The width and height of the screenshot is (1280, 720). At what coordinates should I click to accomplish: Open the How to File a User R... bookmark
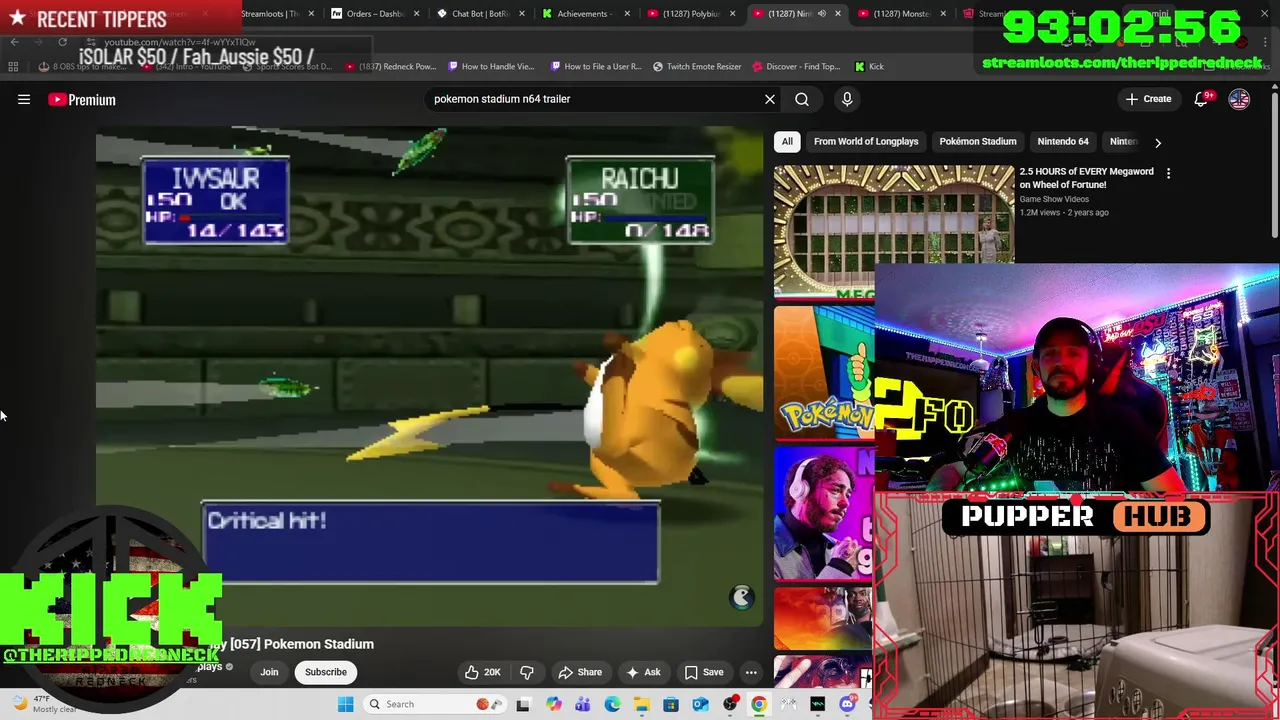[596, 66]
